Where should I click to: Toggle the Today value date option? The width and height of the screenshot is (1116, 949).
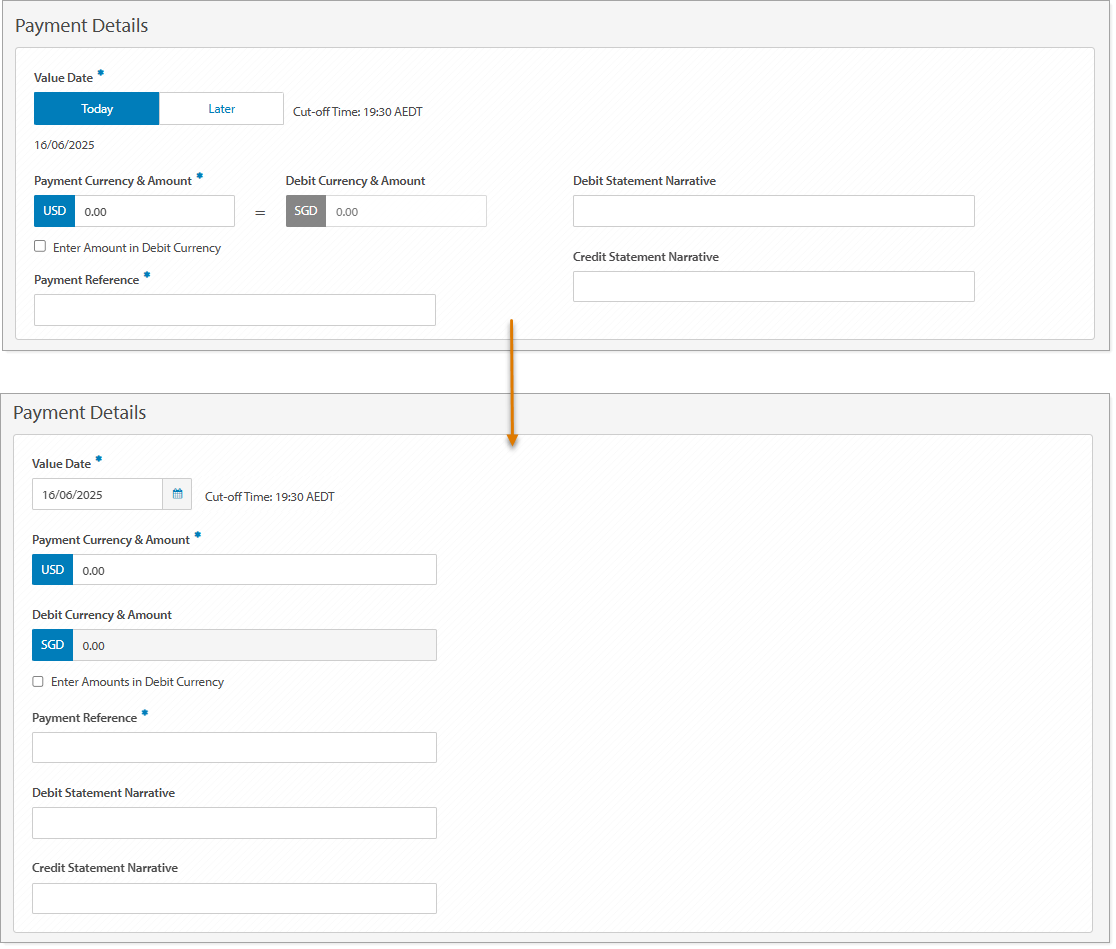point(96,108)
